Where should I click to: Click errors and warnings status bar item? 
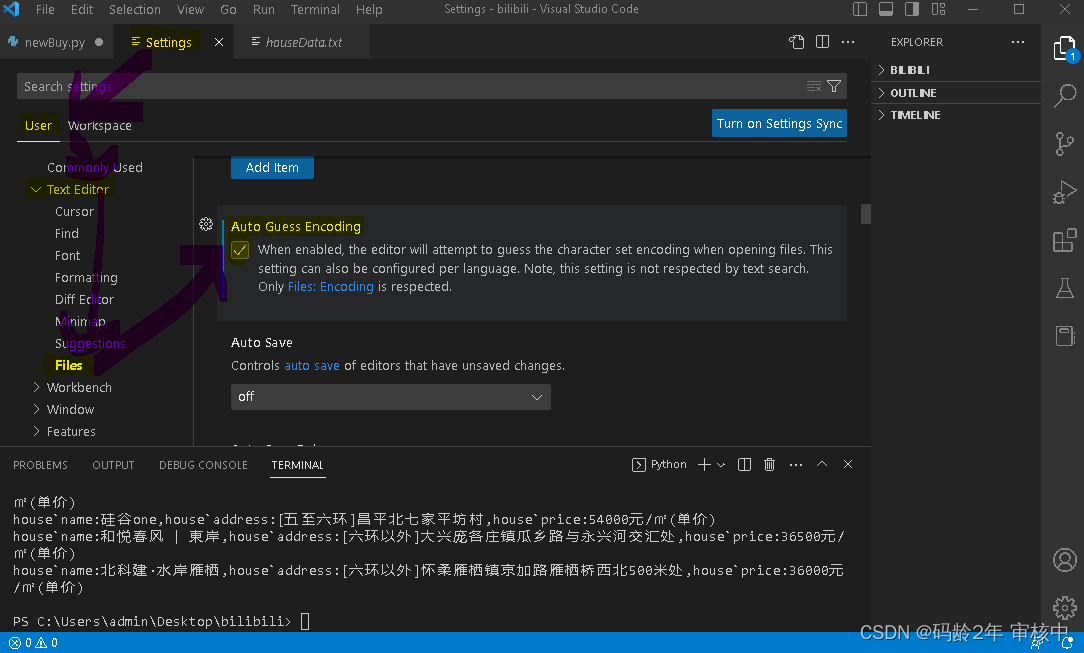(33, 643)
